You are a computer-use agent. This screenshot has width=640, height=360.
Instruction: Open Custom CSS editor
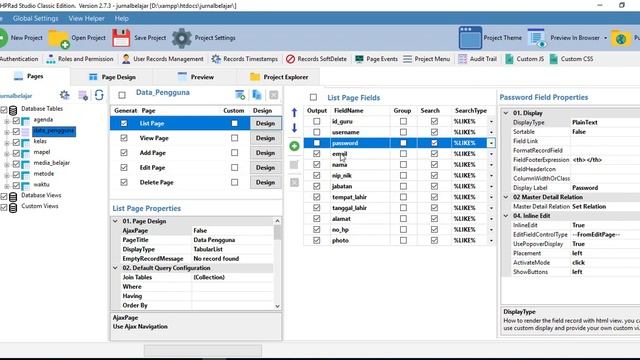[x=571, y=59]
